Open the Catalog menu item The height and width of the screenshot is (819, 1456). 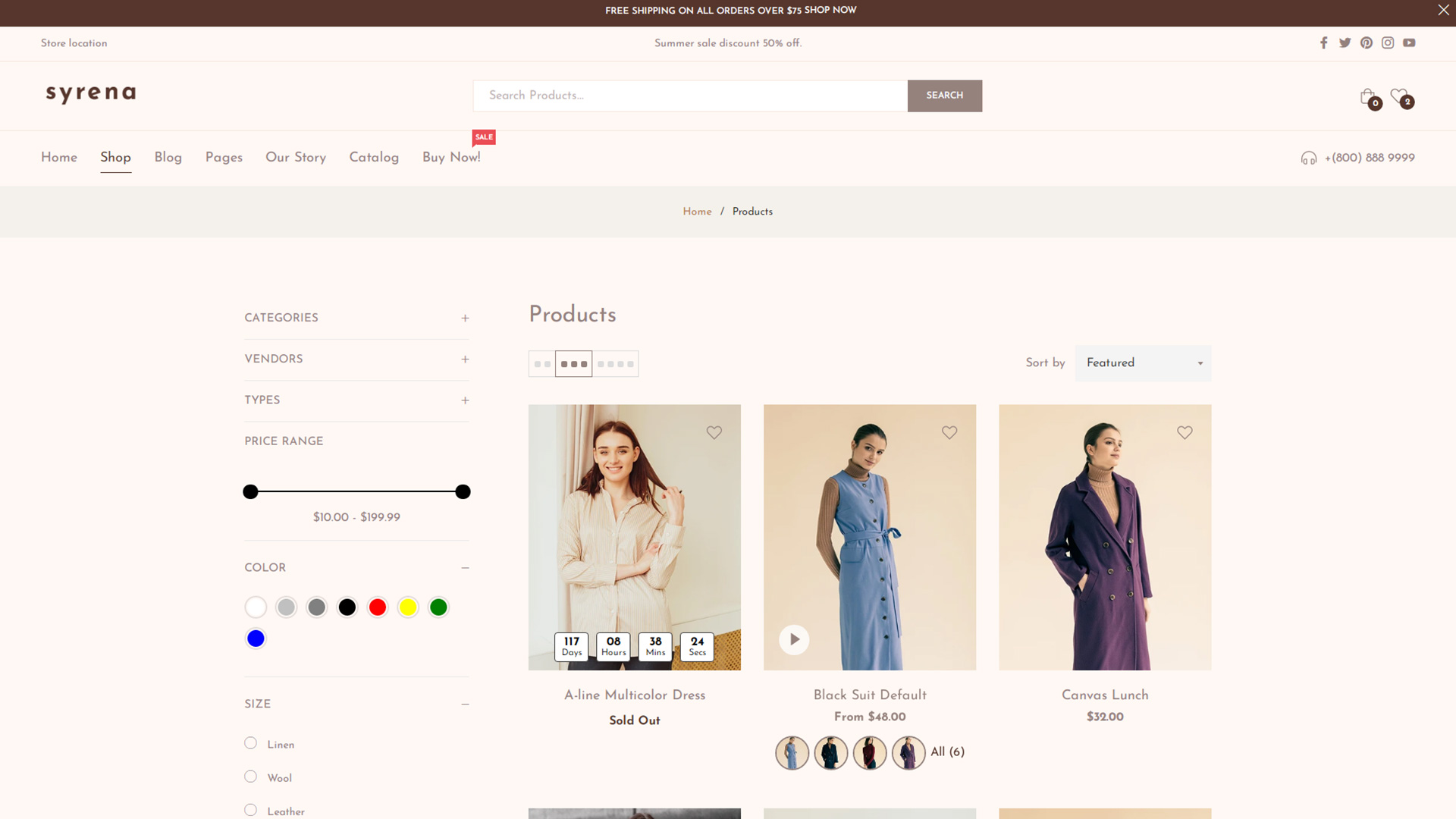click(374, 158)
